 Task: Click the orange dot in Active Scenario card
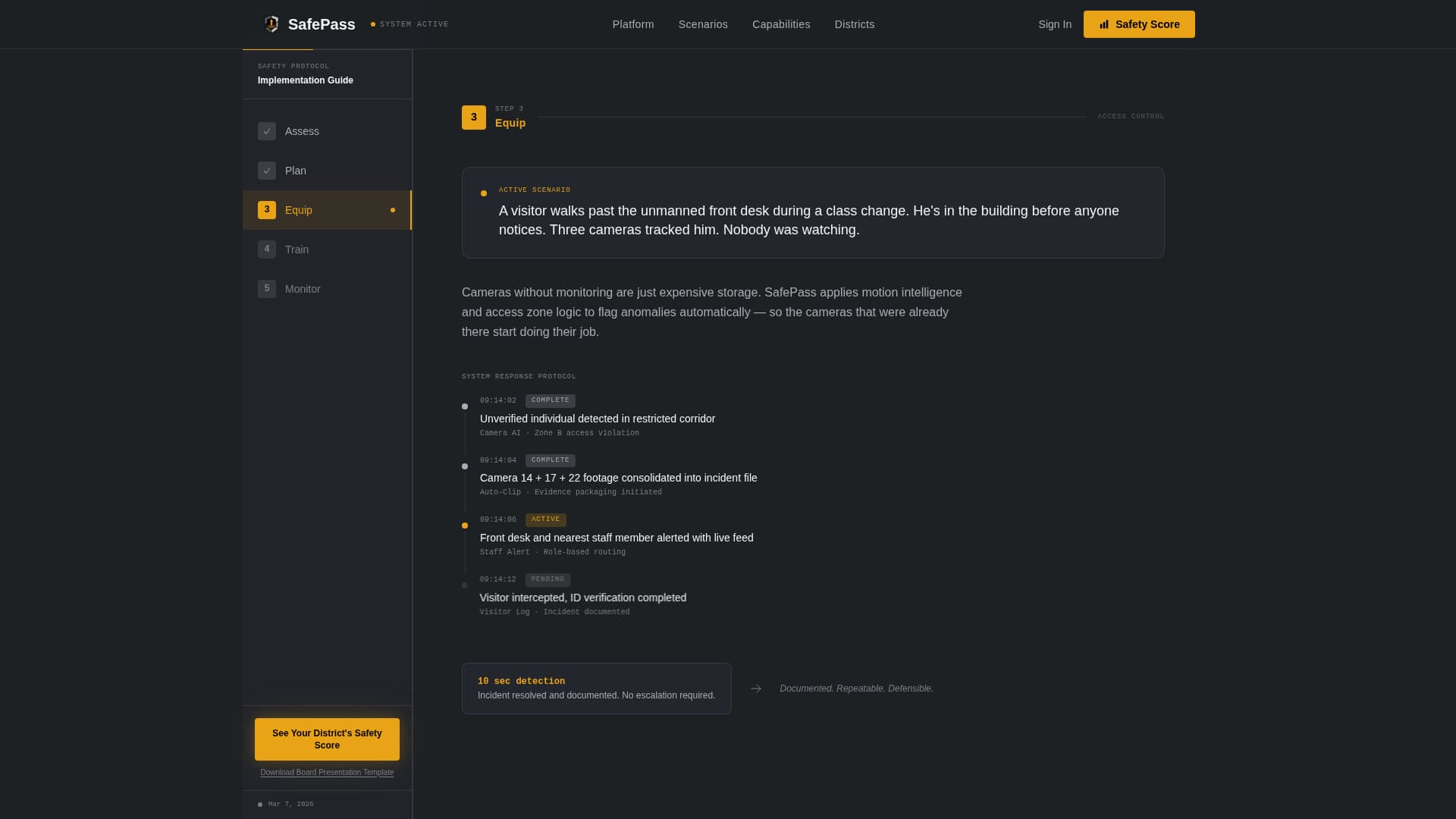point(484,193)
